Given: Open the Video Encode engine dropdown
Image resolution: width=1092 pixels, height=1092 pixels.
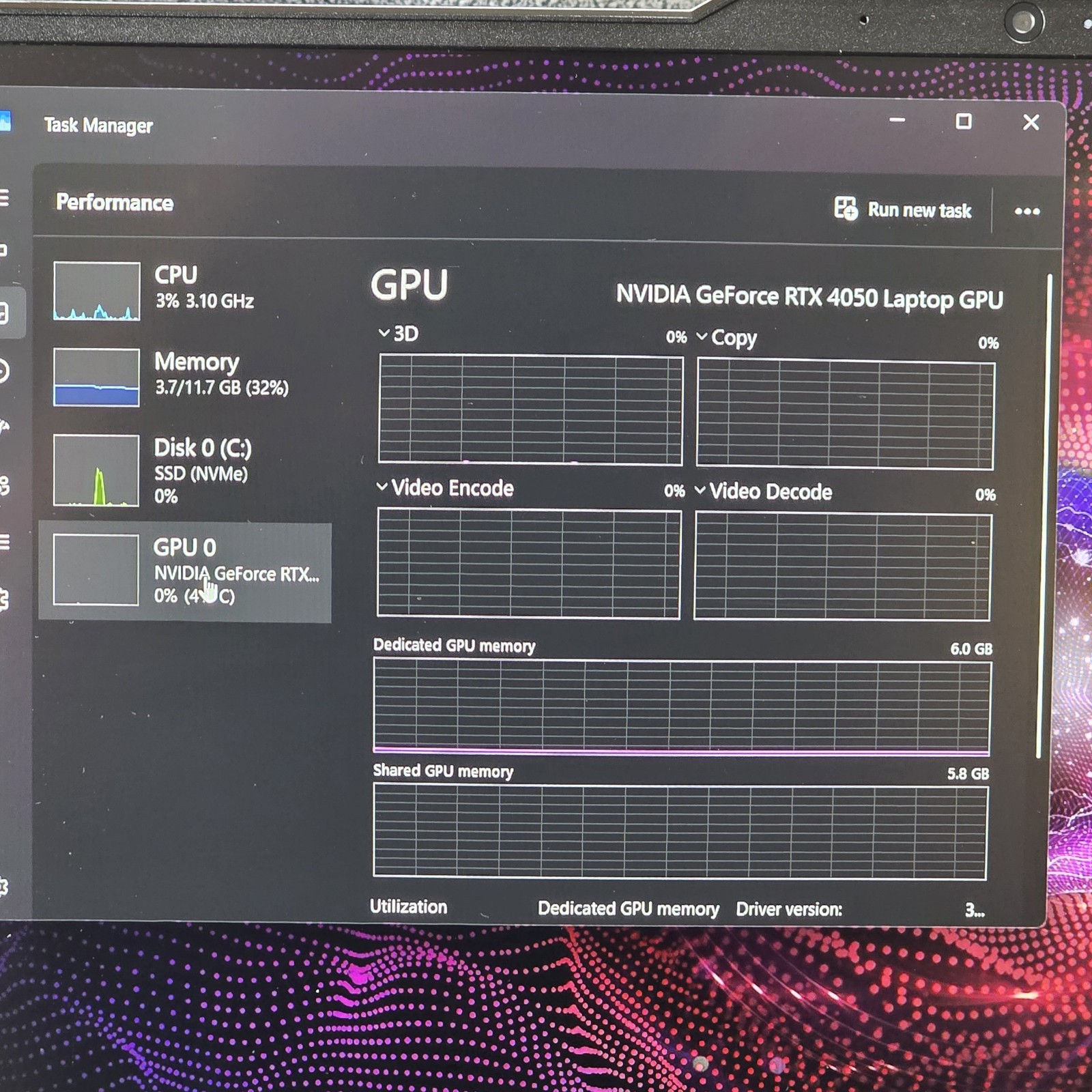Looking at the screenshot, I should click(x=382, y=487).
